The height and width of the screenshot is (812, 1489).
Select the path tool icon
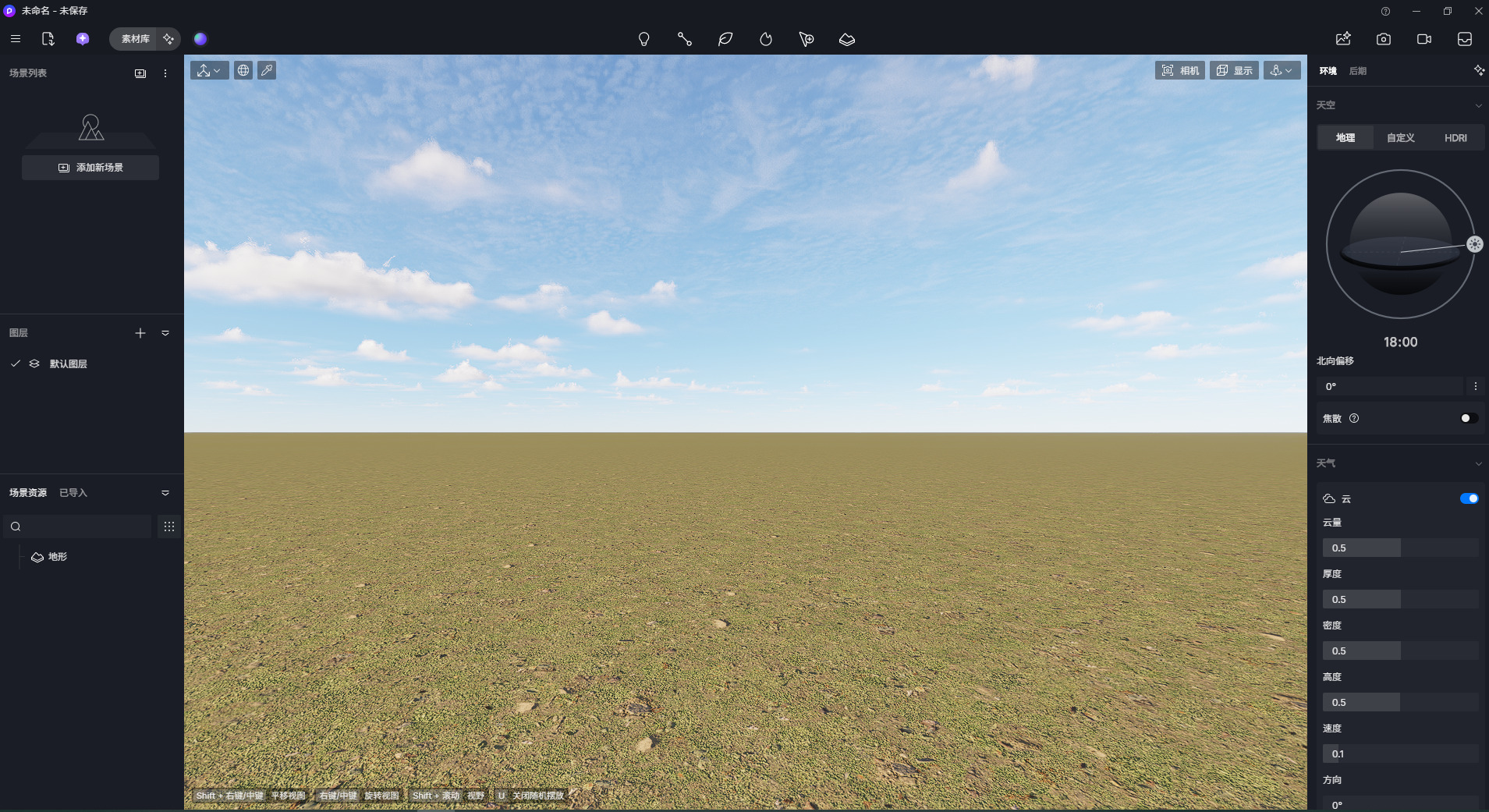(684, 39)
